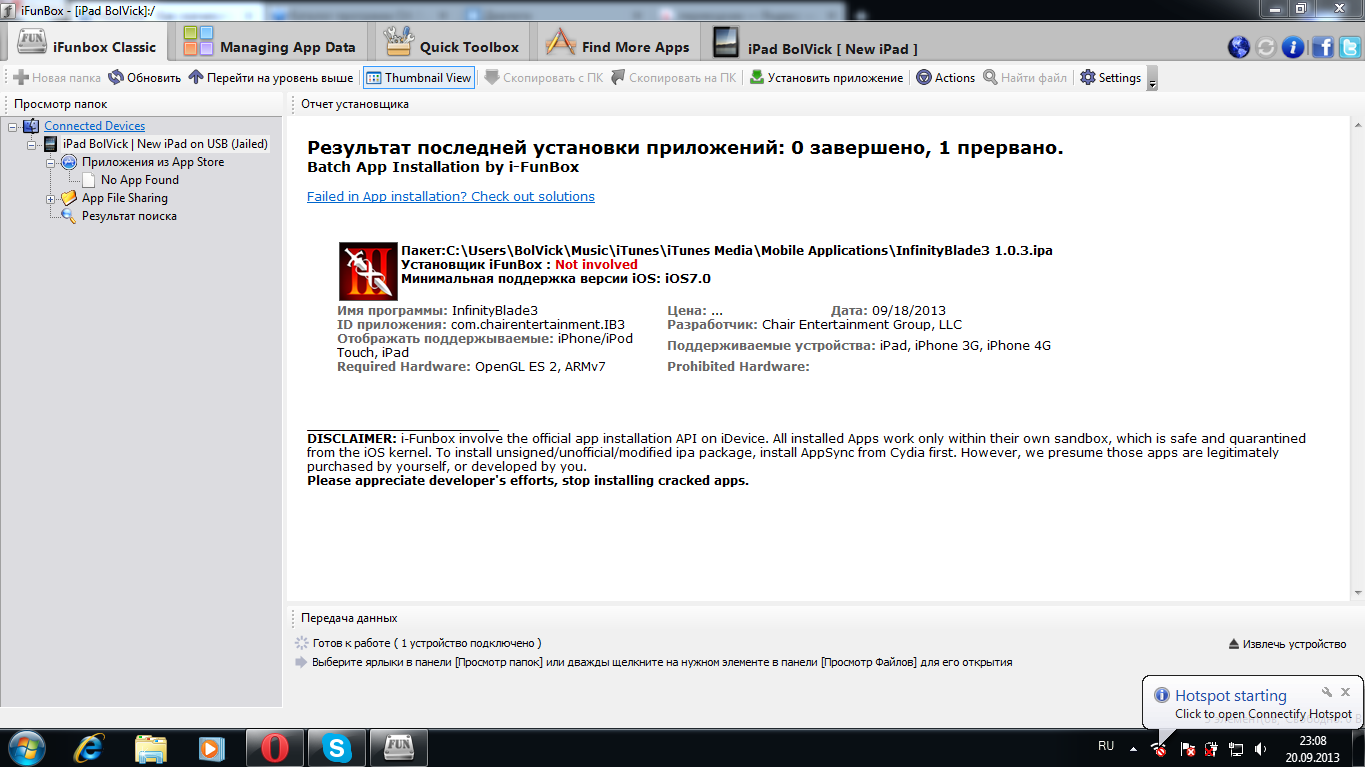
Task: Open Windows Explorer from the taskbar
Action: [151, 747]
